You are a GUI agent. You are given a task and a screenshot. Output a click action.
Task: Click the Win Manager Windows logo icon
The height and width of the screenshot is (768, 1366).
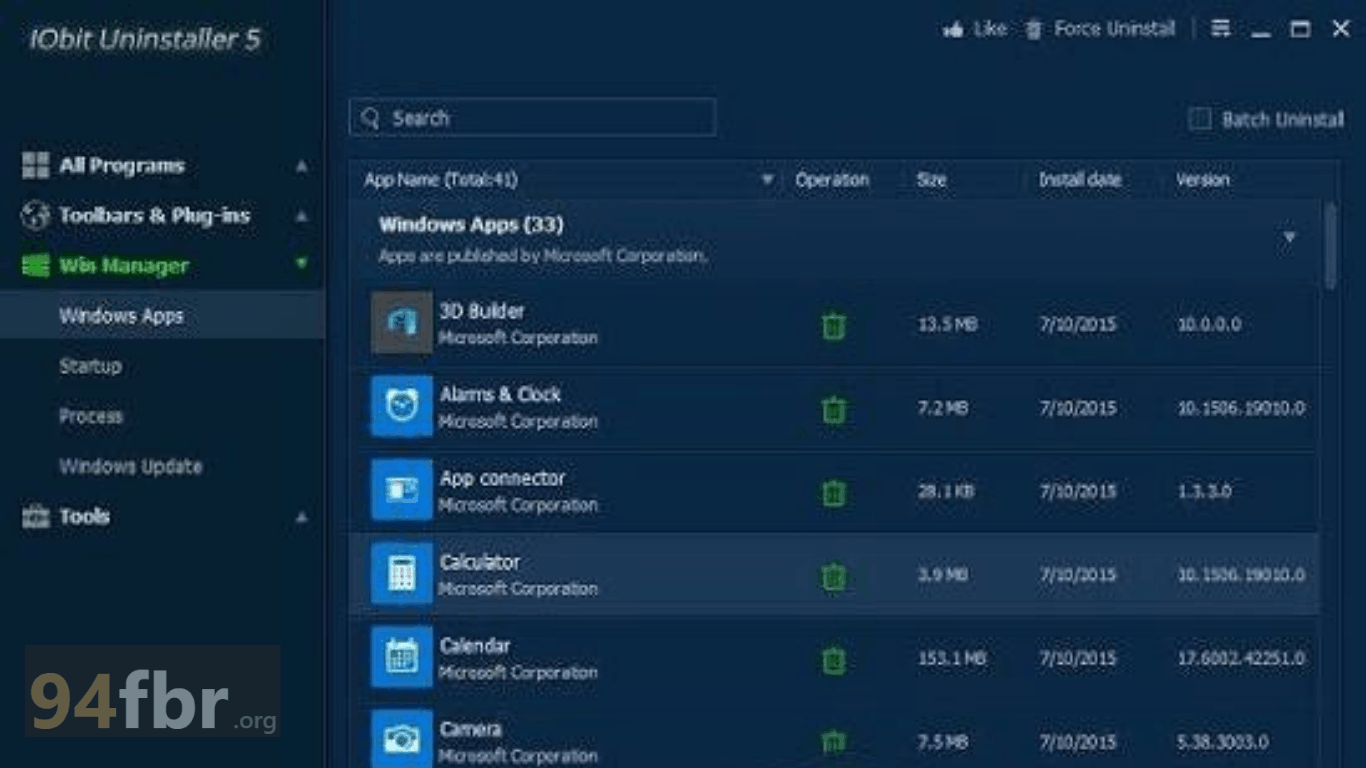pyautogui.click(x=35, y=266)
